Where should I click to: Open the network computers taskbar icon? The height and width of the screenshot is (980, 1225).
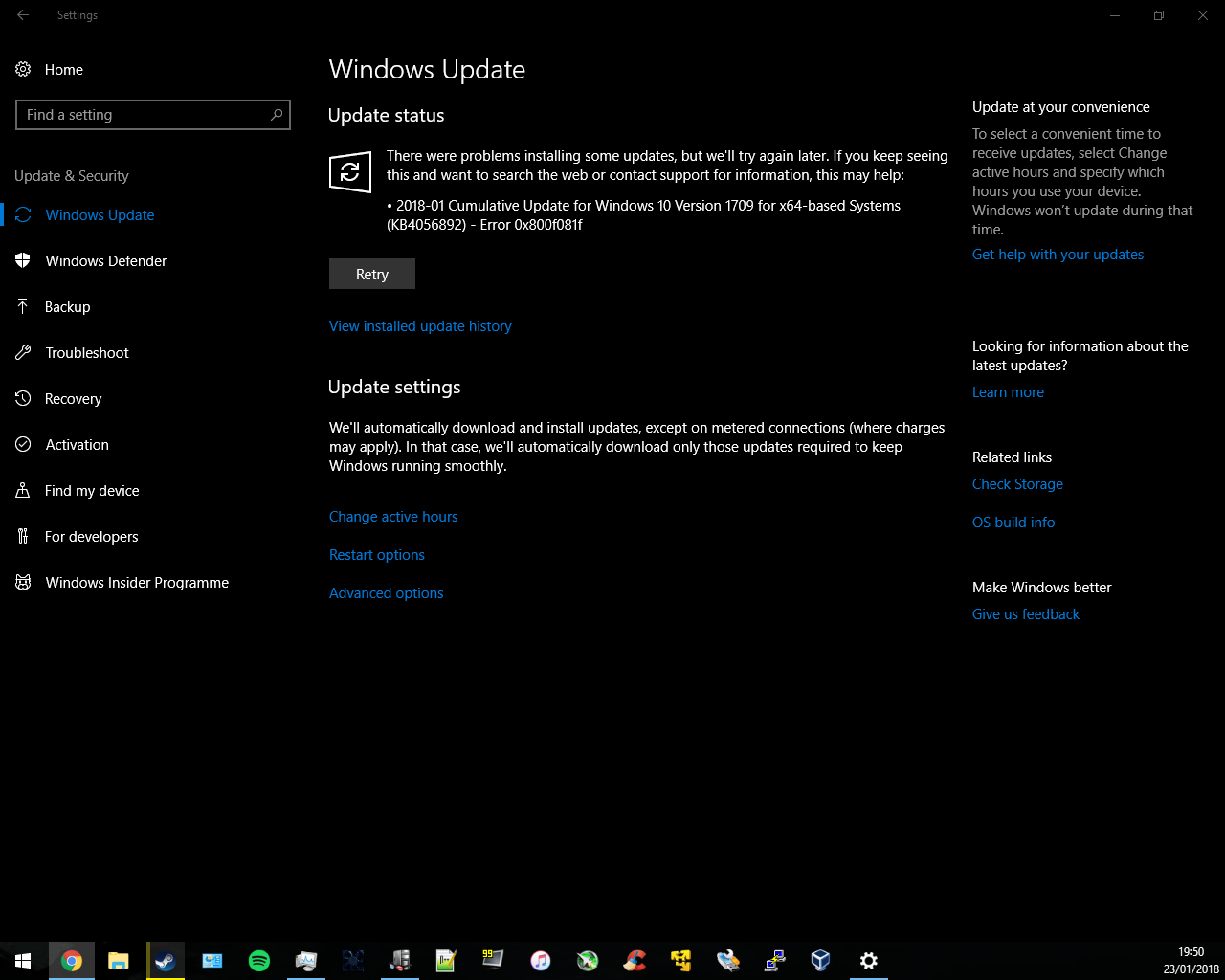[774, 961]
